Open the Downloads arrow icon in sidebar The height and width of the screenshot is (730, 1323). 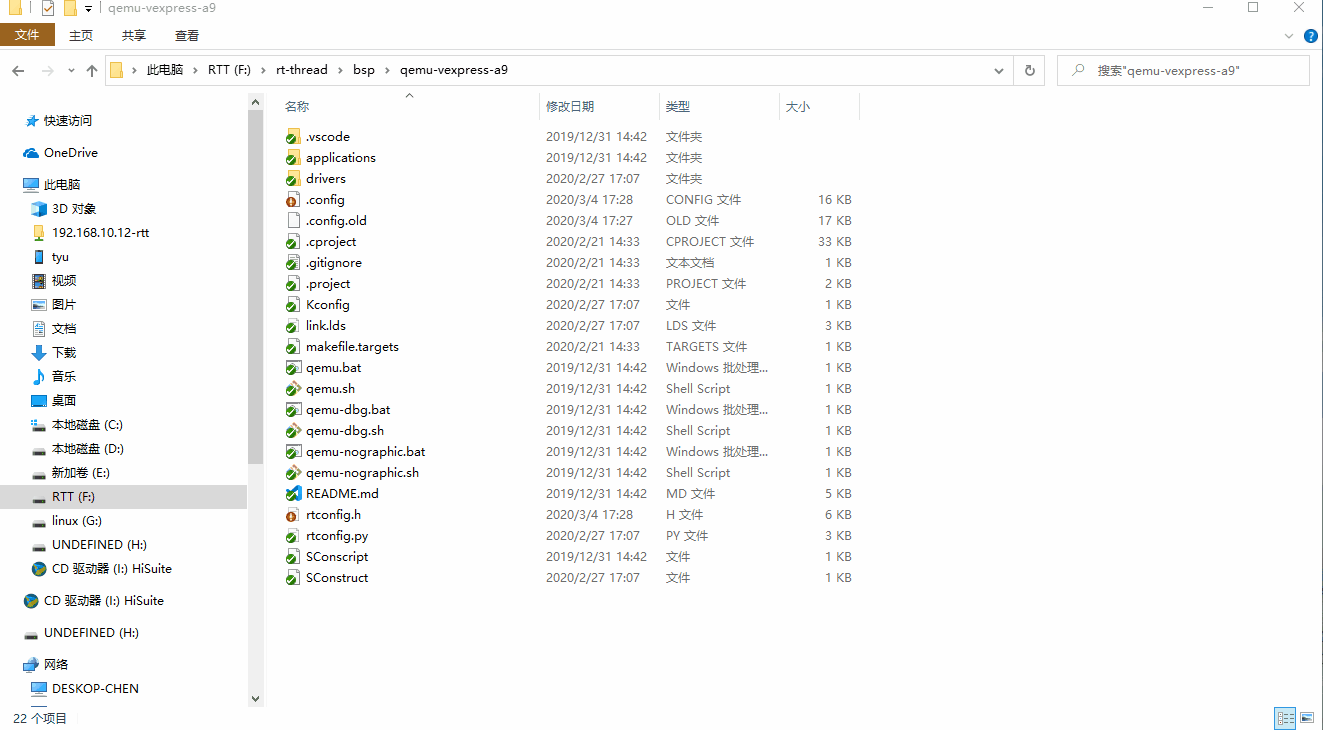(39, 353)
